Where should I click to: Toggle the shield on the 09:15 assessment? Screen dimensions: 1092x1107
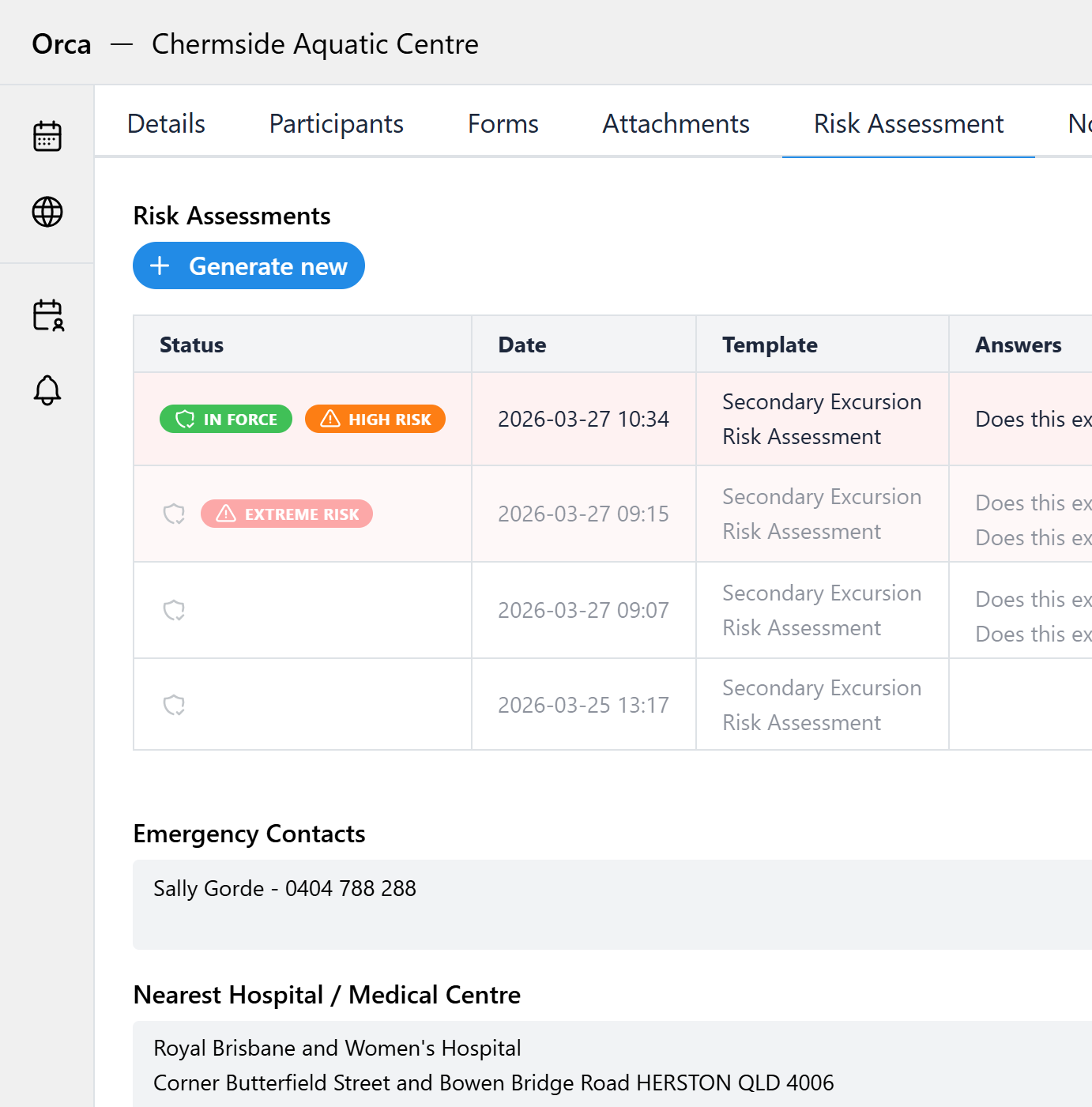click(x=175, y=514)
